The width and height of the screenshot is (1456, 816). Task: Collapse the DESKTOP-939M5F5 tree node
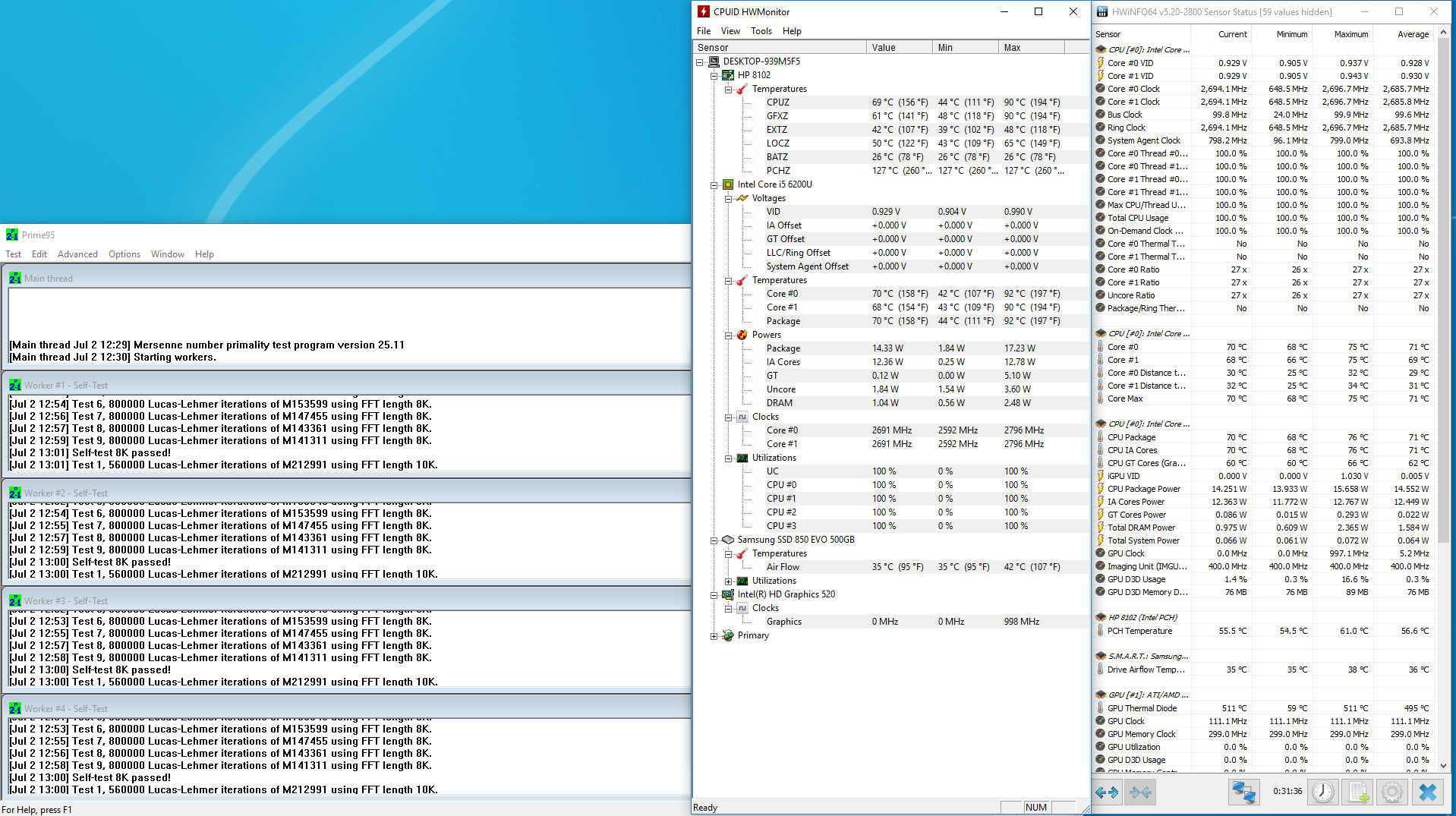[x=700, y=62]
